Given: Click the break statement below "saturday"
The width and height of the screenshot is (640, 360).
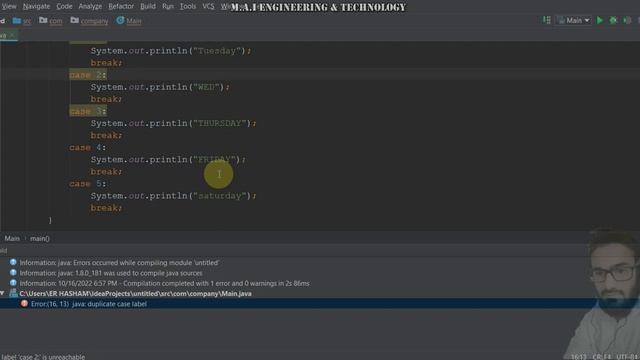Looking at the screenshot, I should coord(107,208).
